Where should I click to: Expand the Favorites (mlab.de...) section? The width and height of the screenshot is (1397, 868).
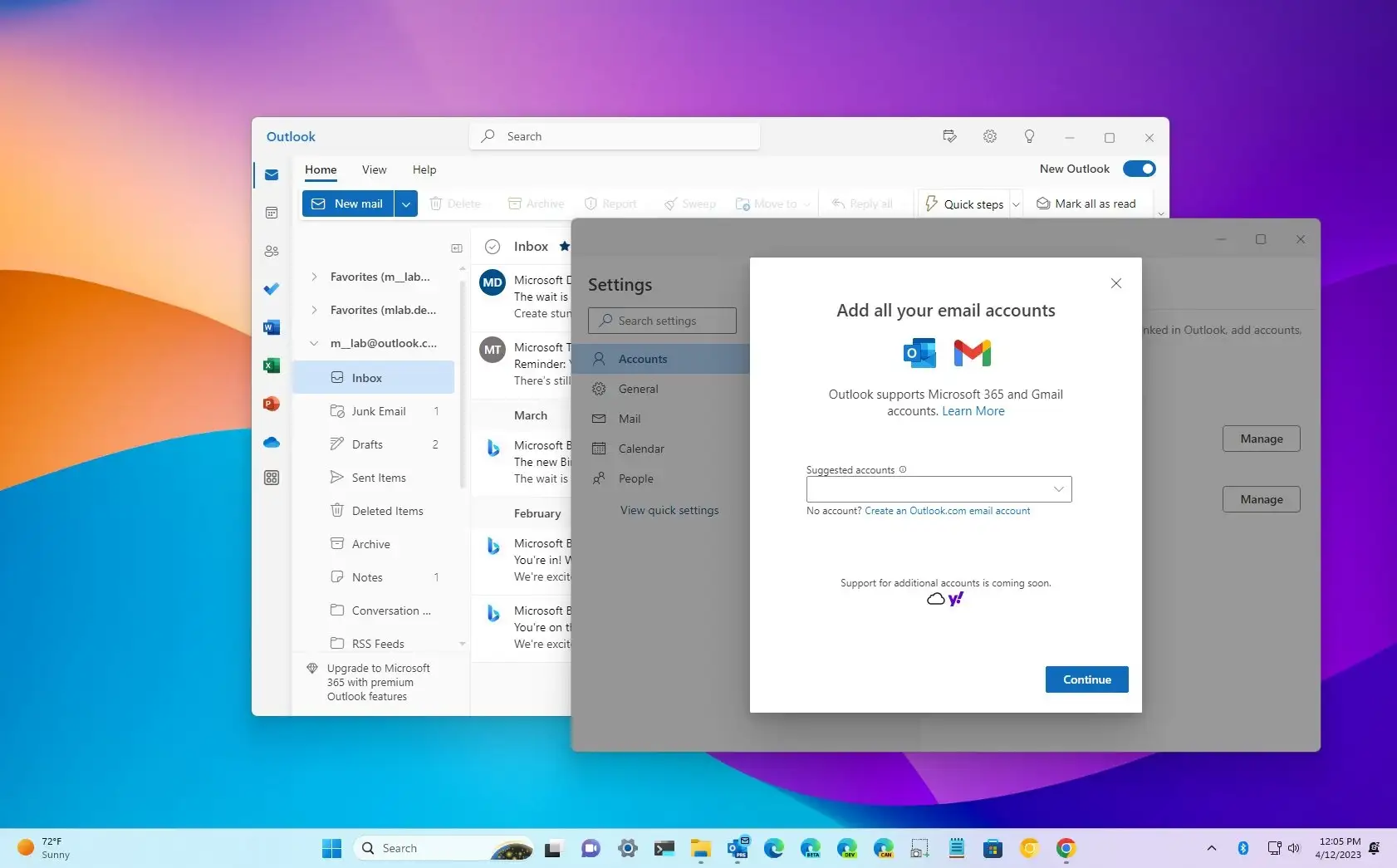click(315, 310)
